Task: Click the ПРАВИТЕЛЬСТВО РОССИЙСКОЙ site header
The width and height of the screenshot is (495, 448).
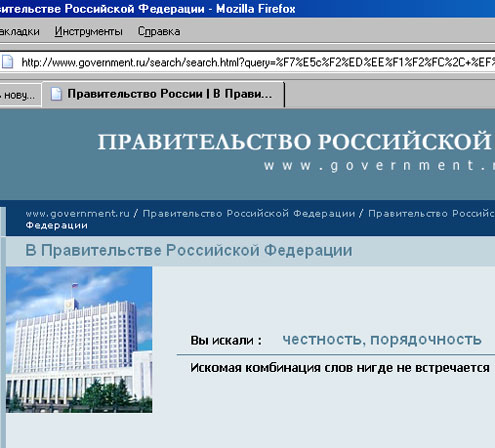Action: click(296, 141)
